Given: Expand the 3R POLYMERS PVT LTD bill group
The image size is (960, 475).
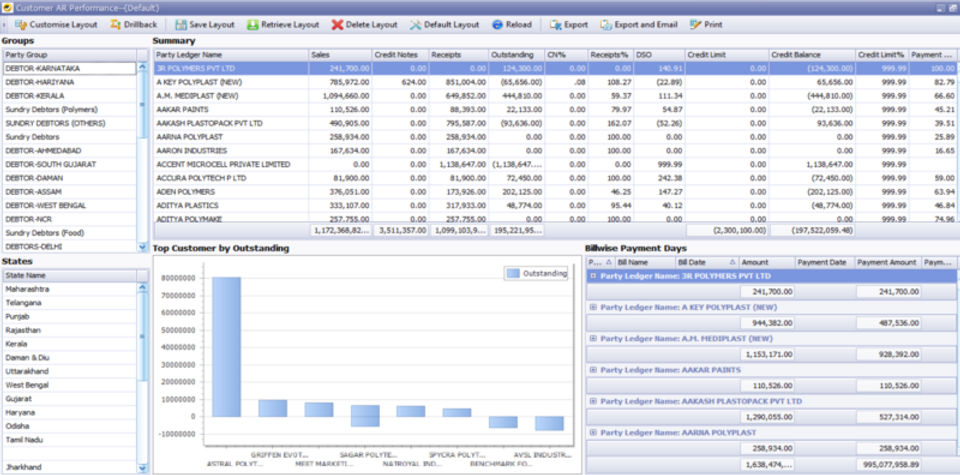Looking at the screenshot, I should coord(594,275).
